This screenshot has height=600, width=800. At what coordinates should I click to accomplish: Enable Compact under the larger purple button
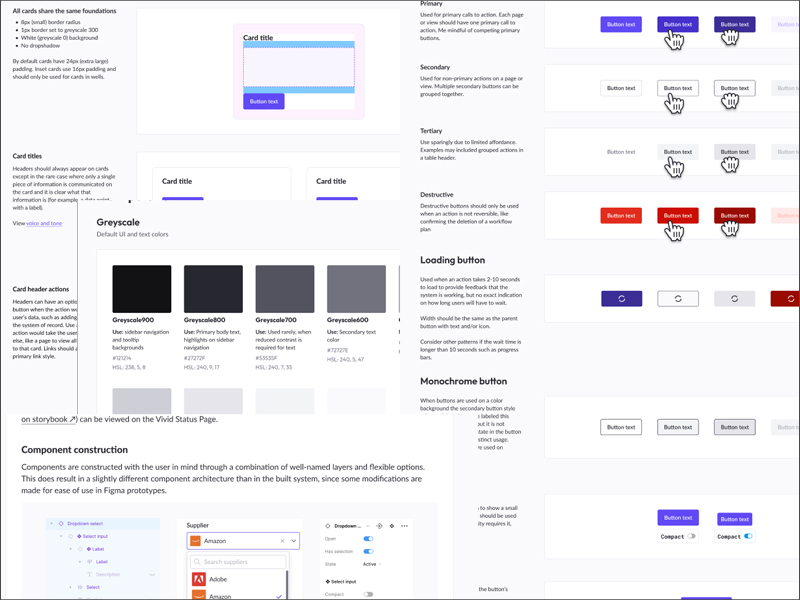pyautogui.click(x=691, y=537)
